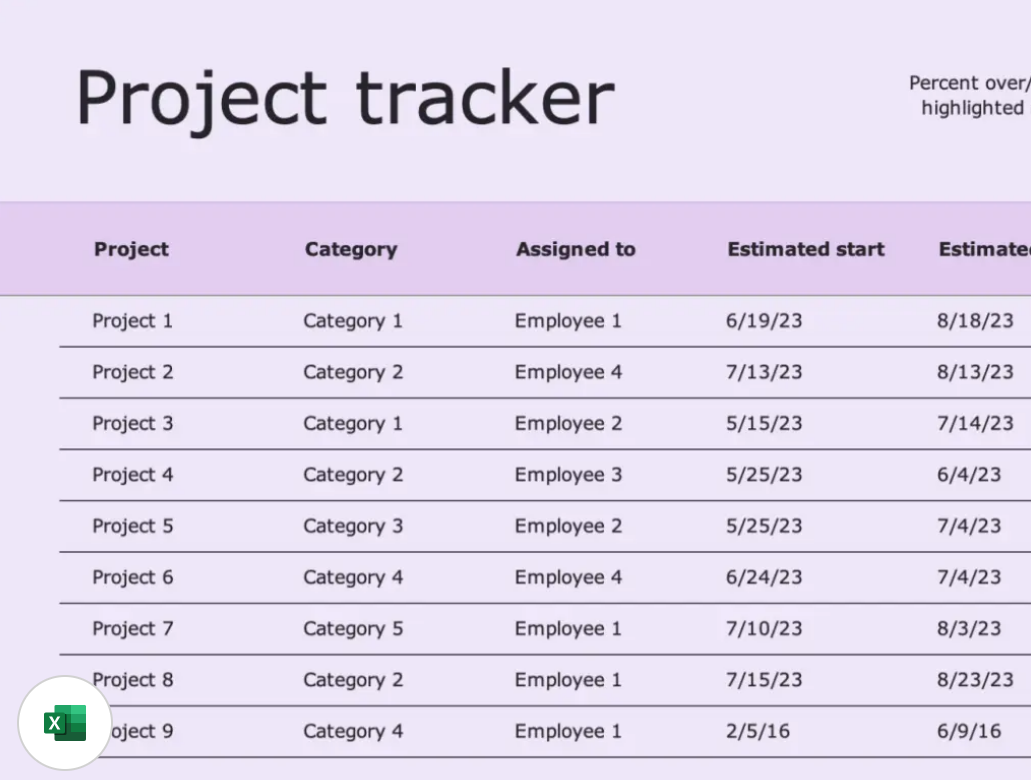
Task: Click the 7/15/23 date in Project 8 row
Action: coord(764,680)
